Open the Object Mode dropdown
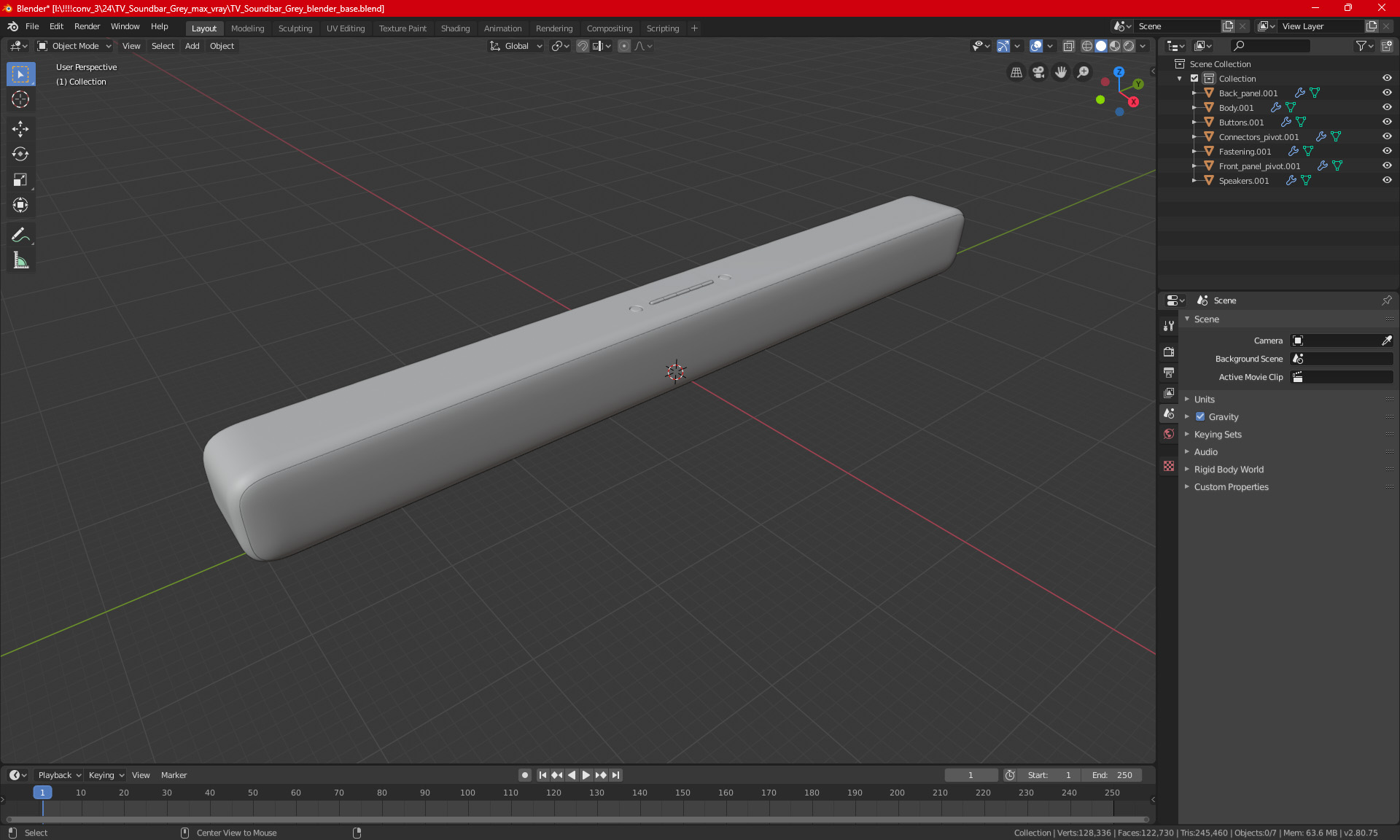The width and height of the screenshot is (1400, 840). coord(74,46)
